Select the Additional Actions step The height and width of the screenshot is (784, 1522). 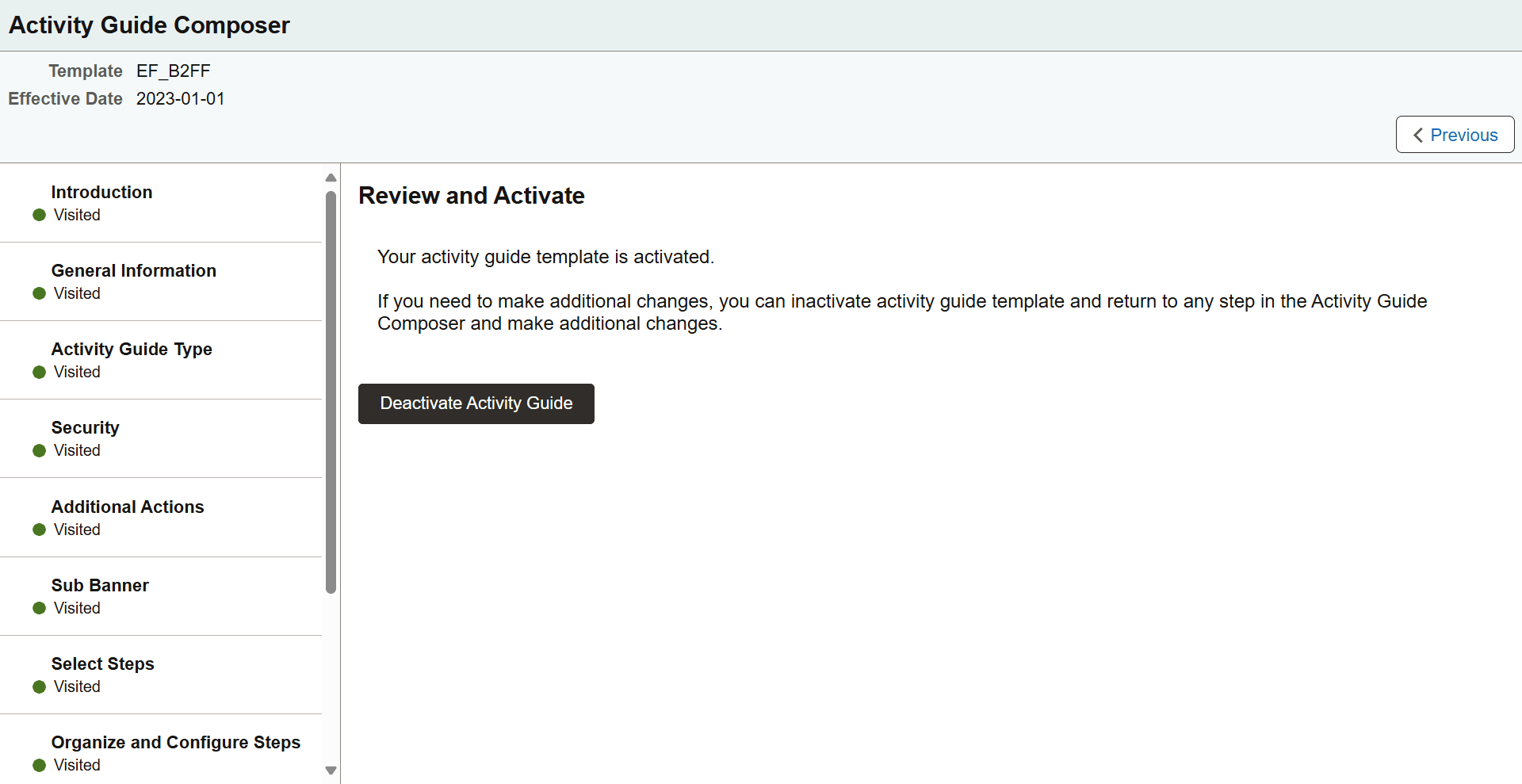(127, 507)
